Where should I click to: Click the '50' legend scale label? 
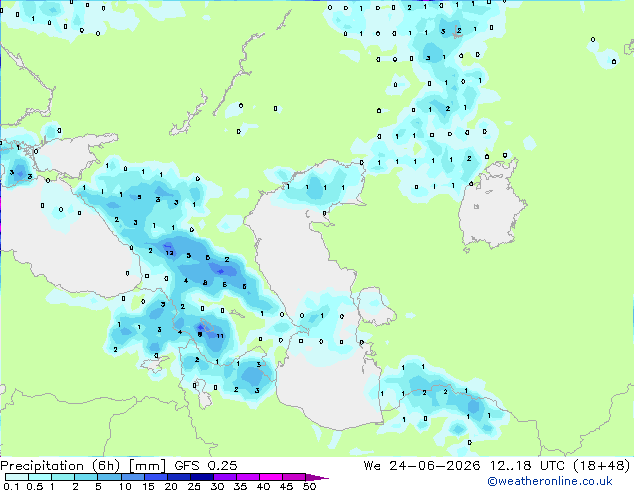pos(310,486)
